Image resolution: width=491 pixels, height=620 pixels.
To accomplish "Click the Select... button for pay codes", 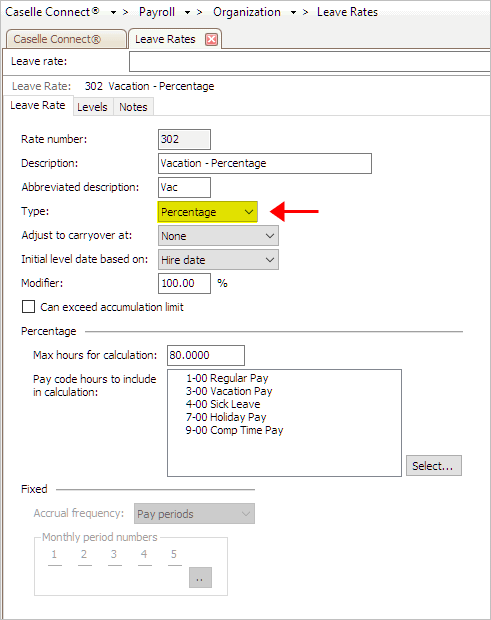I will pos(434,466).
